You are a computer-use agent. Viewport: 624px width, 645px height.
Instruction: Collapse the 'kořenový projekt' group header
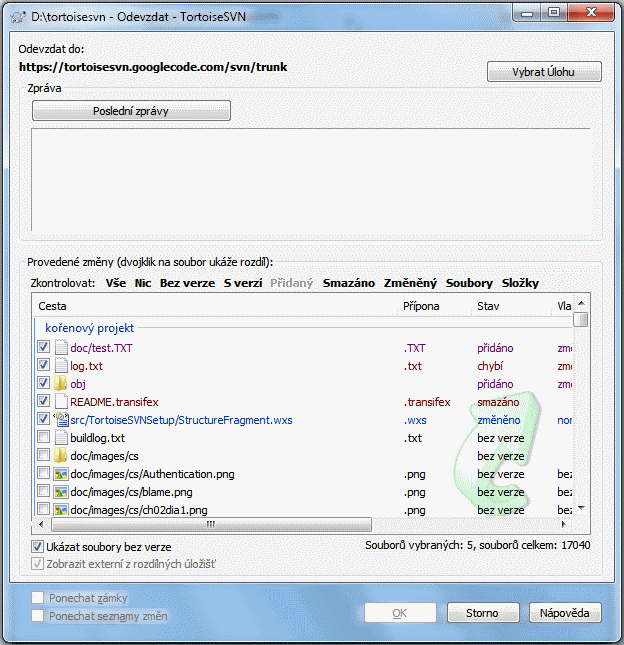point(90,328)
